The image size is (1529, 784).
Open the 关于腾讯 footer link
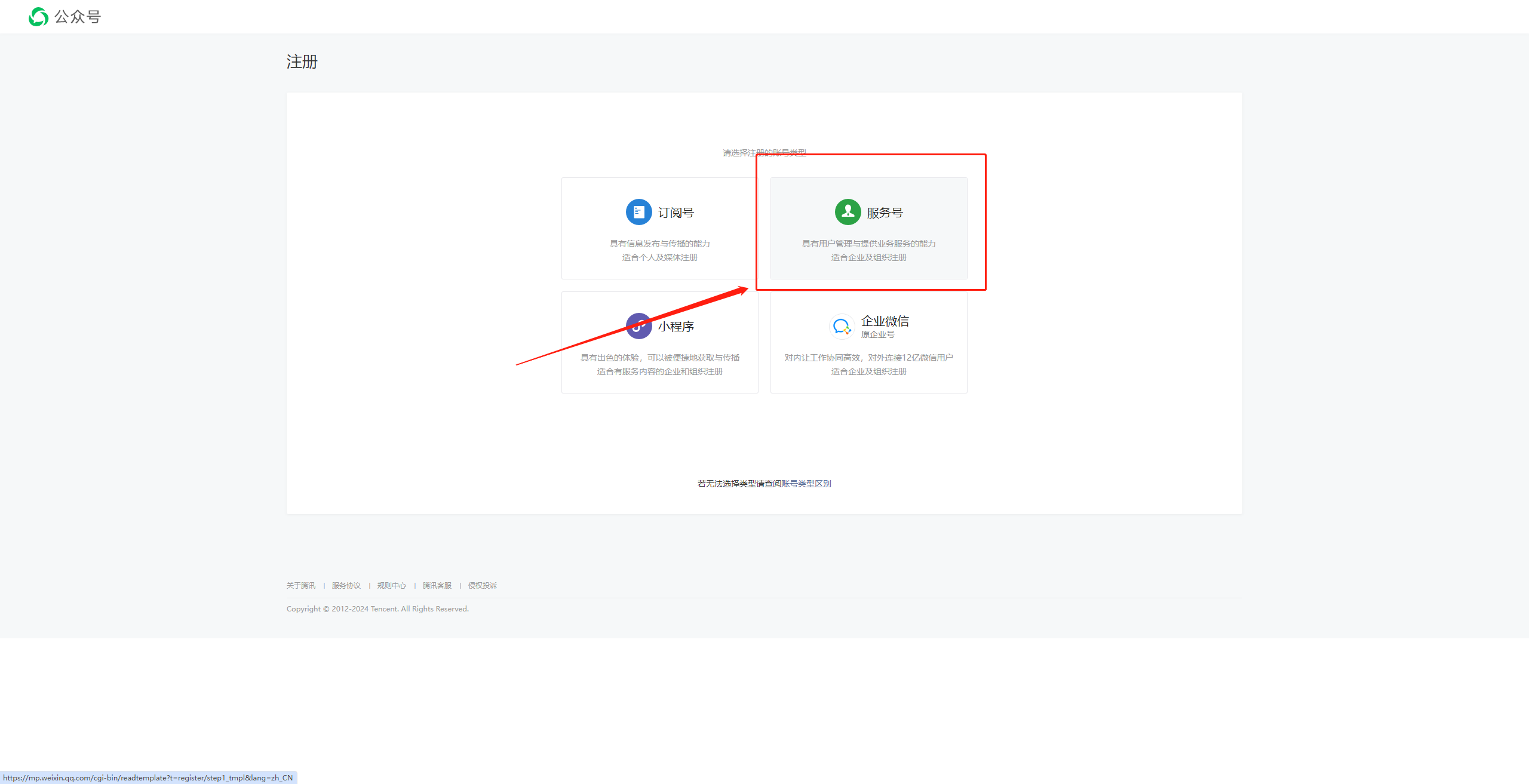(300, 586)
